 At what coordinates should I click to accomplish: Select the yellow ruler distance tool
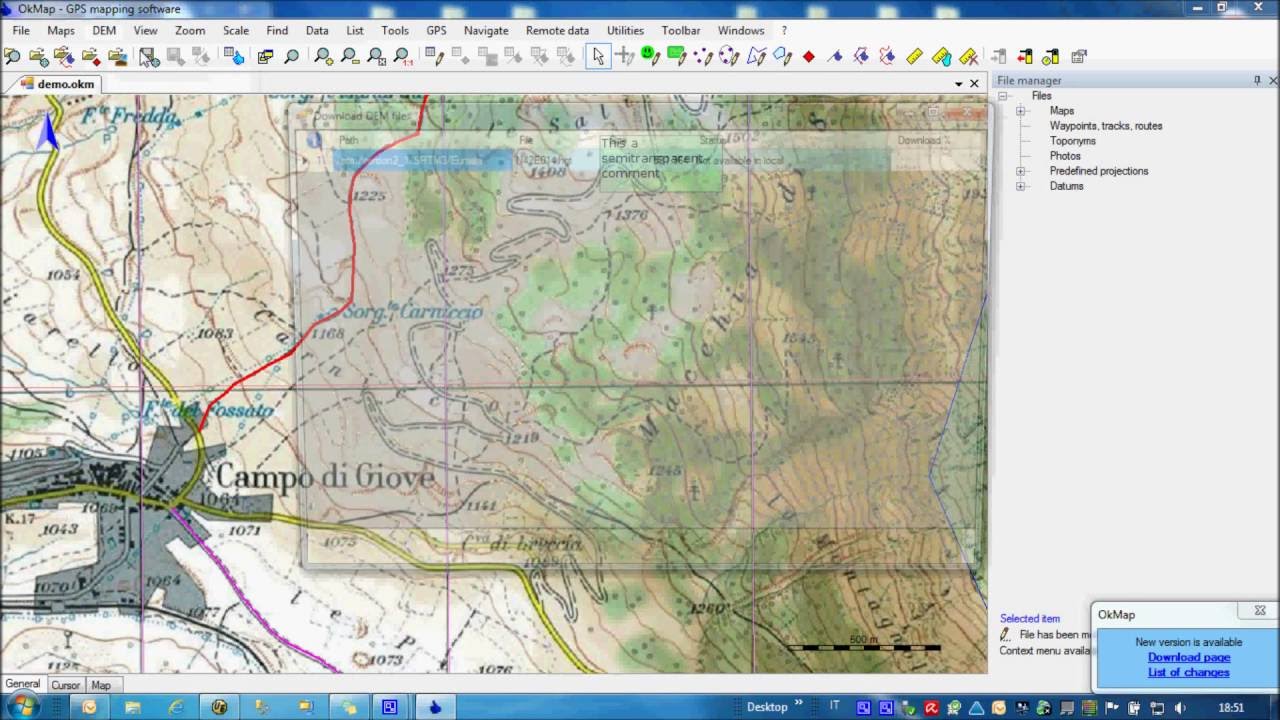pyautogui.click(x=915, y=56)
